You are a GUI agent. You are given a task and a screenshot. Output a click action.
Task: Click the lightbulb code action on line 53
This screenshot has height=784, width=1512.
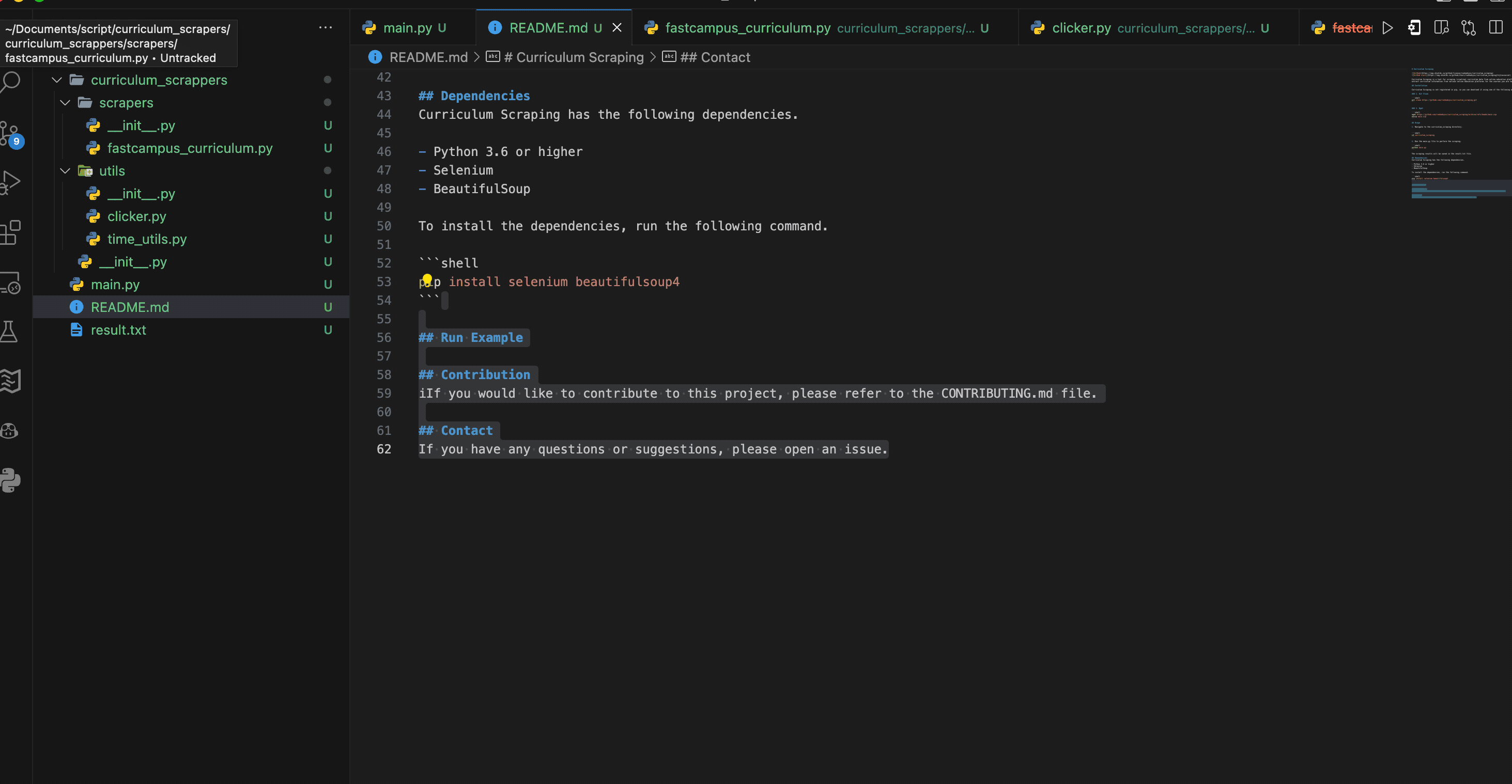(x=427, y=279)
